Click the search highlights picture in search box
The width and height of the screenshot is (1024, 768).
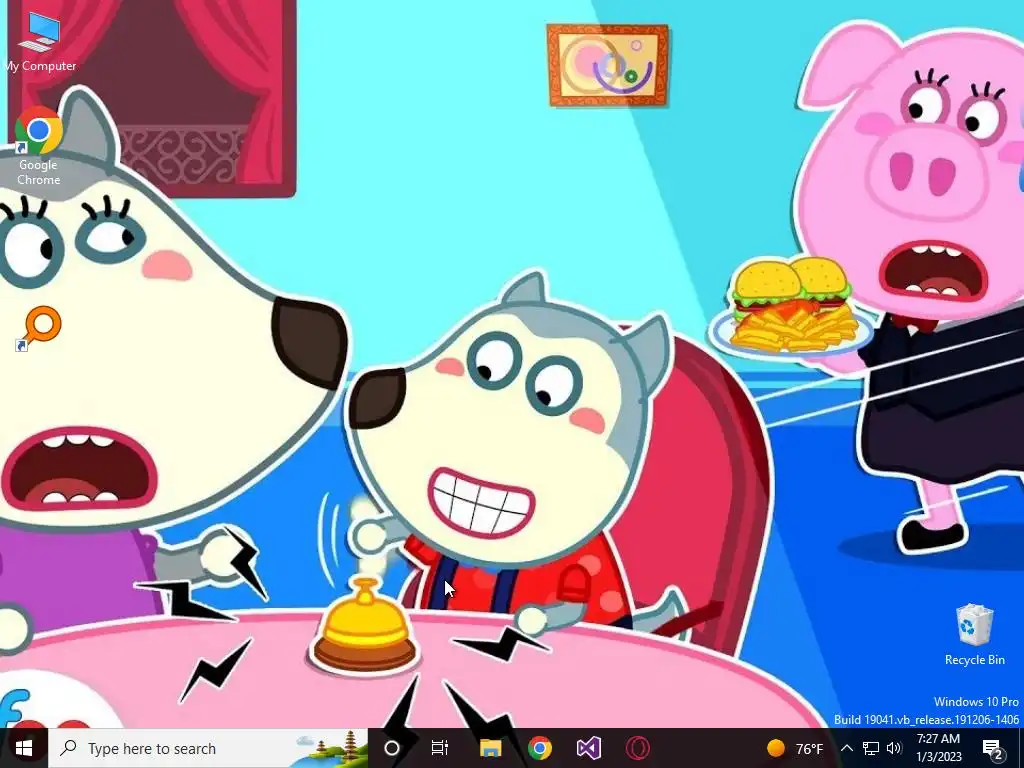(332, 748)
